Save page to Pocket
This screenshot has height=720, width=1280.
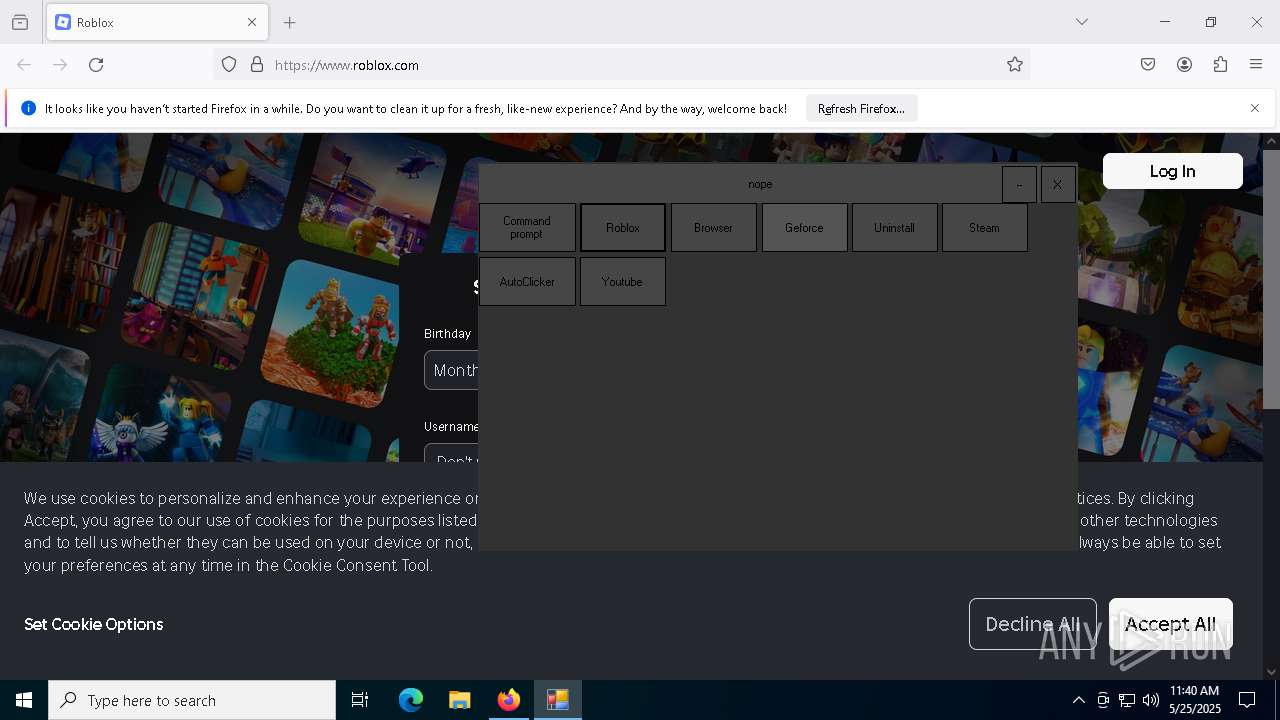click(x=1148, y=65)
